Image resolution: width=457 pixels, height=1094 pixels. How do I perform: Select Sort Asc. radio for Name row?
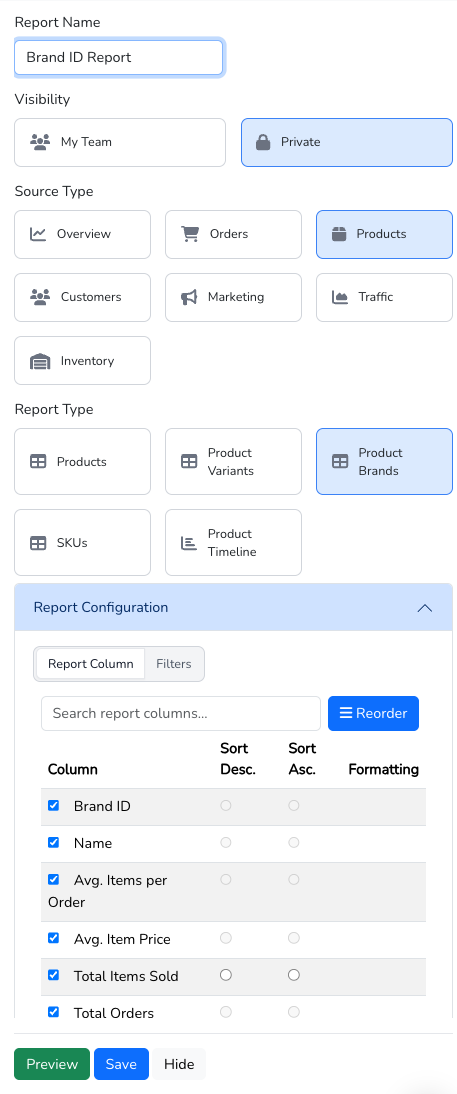[x=294, y=842]
